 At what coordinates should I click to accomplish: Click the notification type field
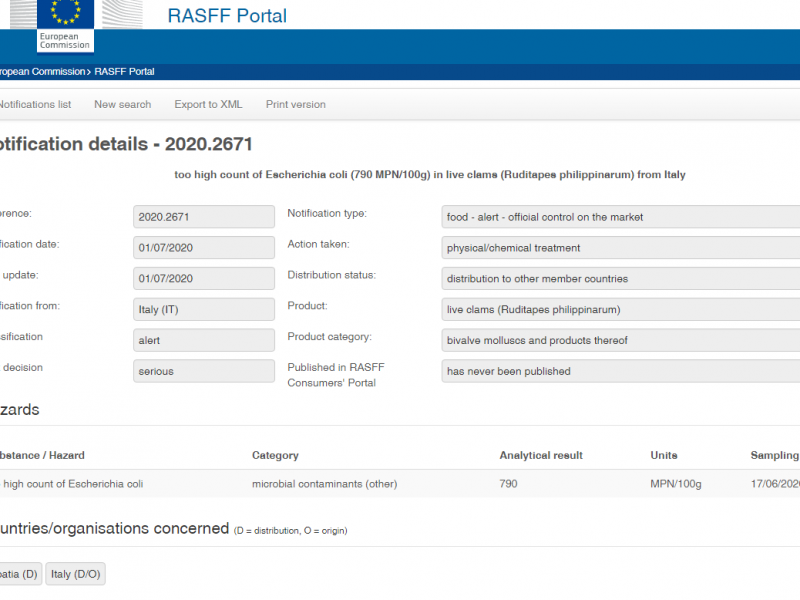[x=620, y=217]
